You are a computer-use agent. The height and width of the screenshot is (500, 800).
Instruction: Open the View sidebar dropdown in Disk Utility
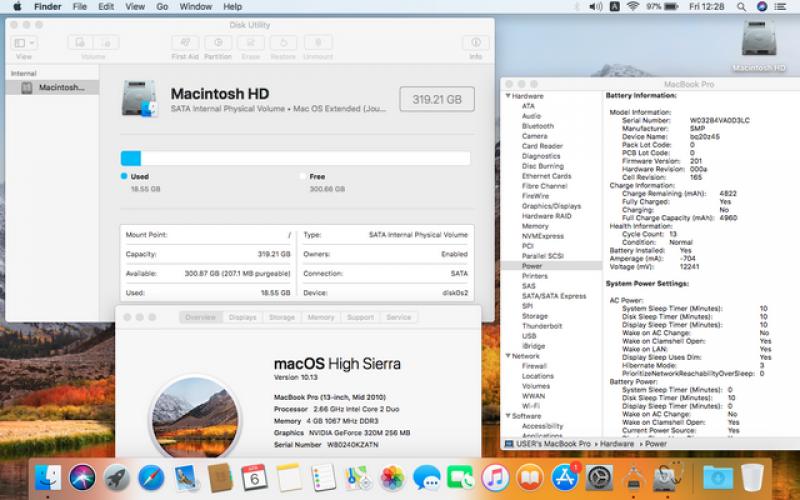coord(24,43)
